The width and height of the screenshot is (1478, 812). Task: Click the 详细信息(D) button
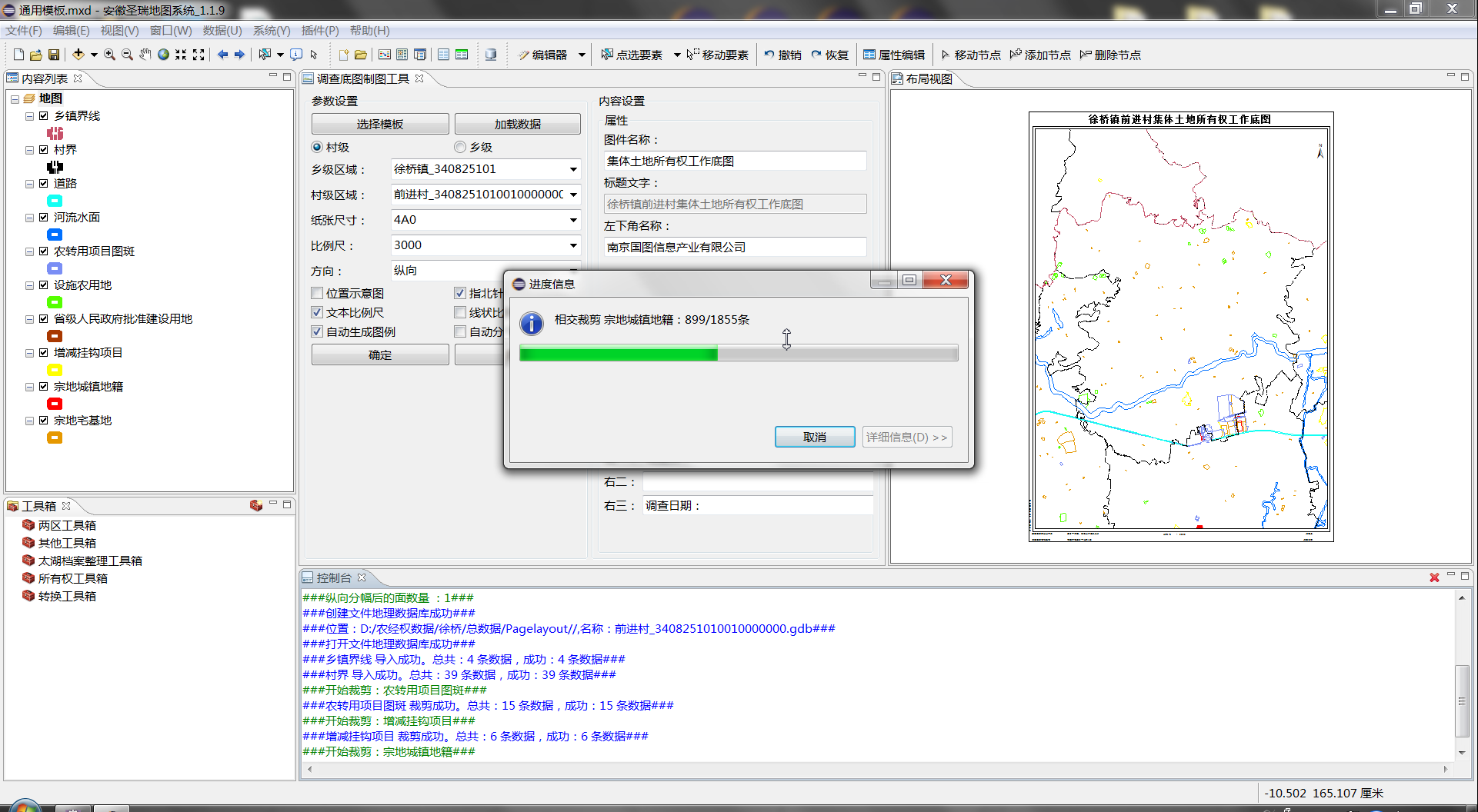click(907, 436)
